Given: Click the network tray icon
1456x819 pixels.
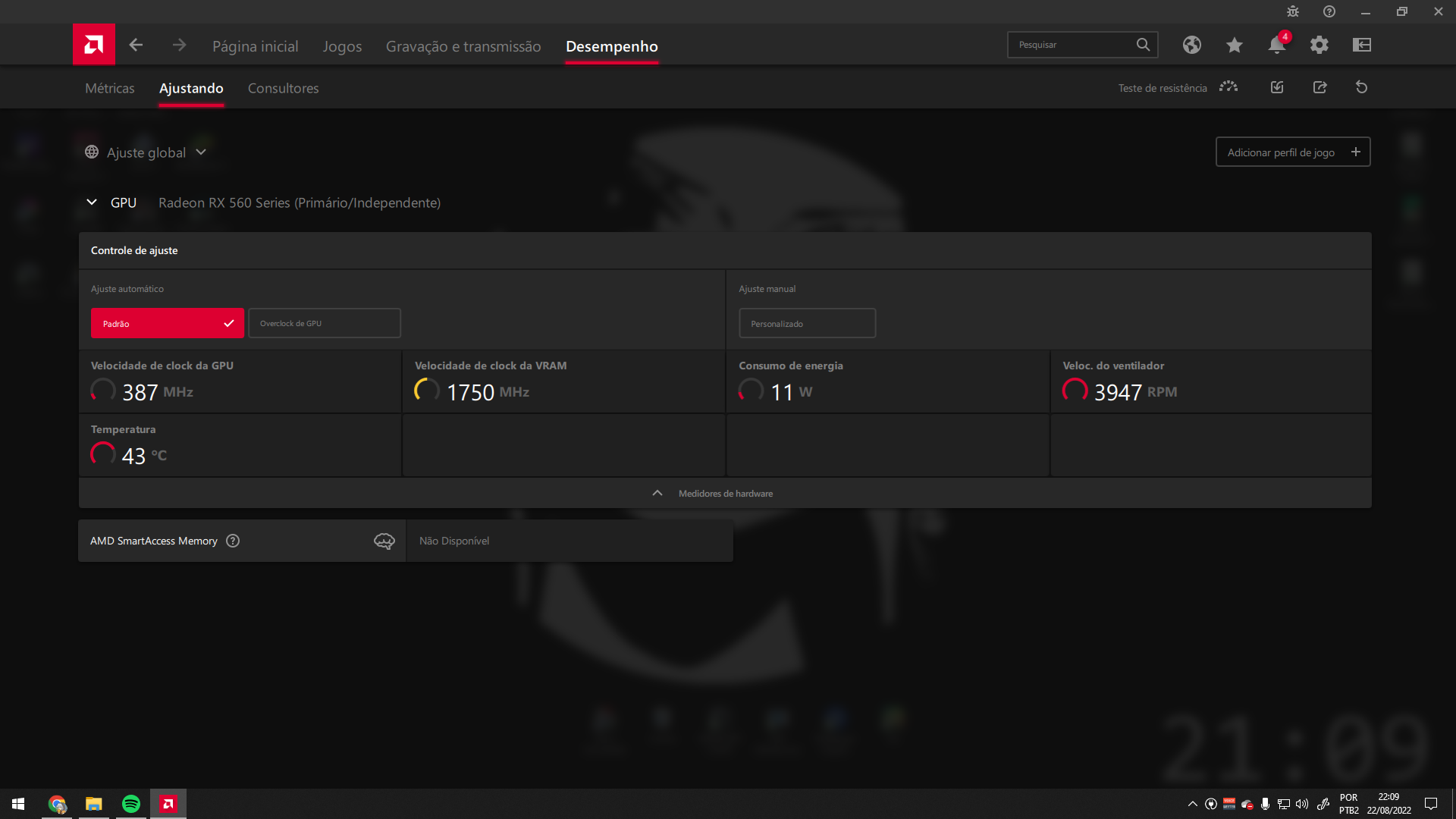Looking at the screenshot, I should point(1283,804).
